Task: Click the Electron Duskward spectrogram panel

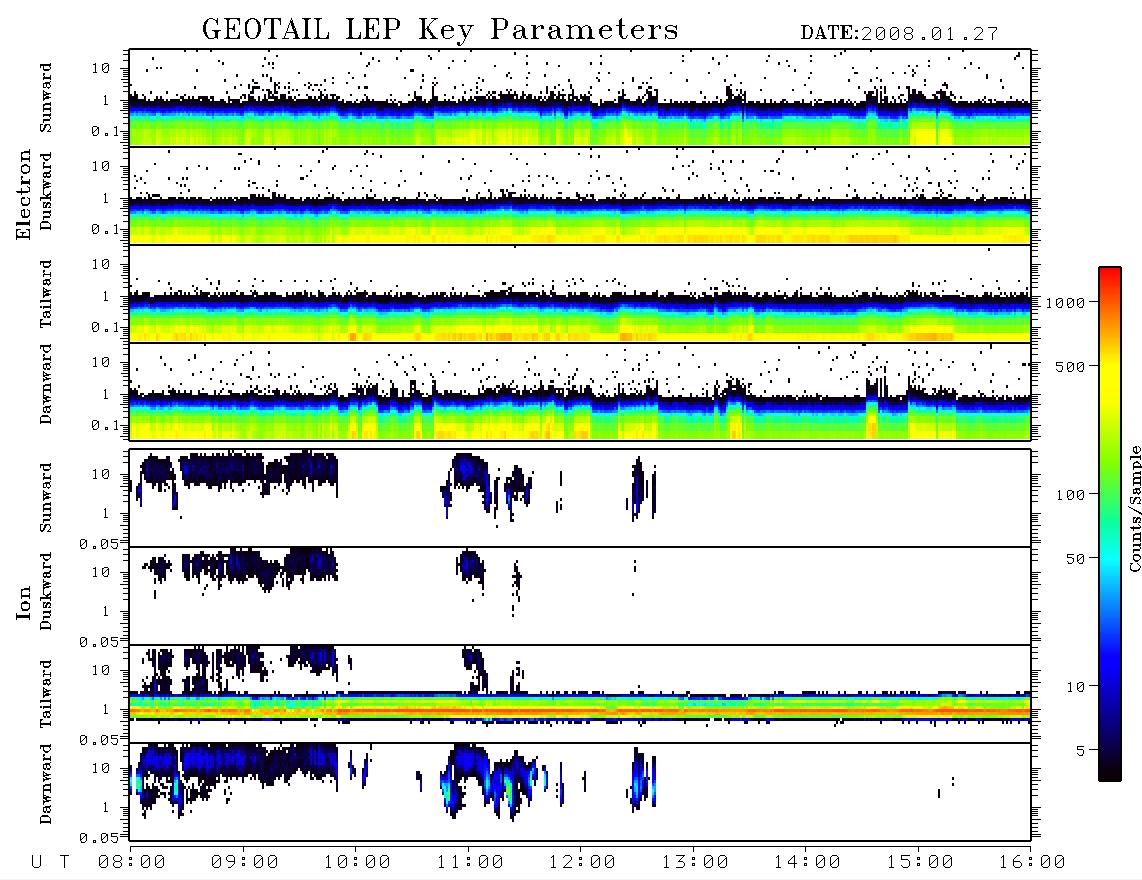Action: (580, 195)
